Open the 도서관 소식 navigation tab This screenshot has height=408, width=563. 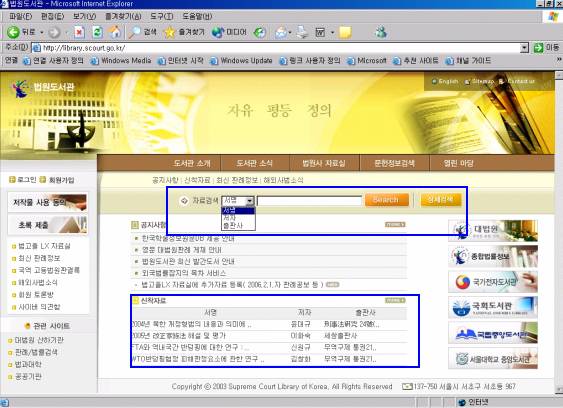[255, 163]
